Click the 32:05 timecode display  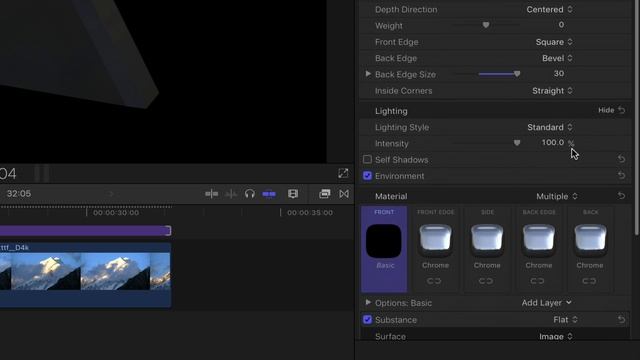[x=19, y=193]
